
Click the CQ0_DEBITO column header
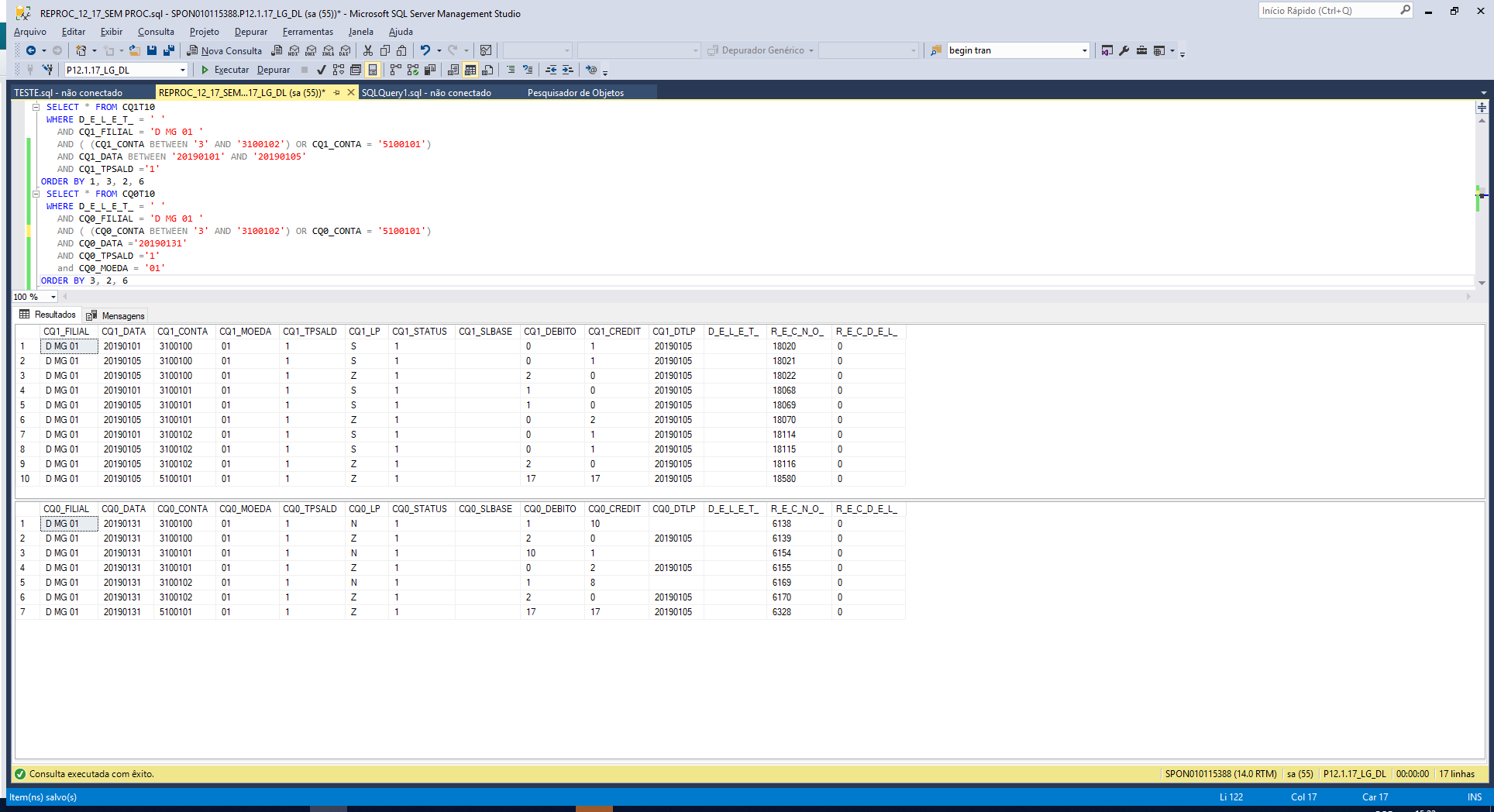pyautogui.click(x=549, y=509)
